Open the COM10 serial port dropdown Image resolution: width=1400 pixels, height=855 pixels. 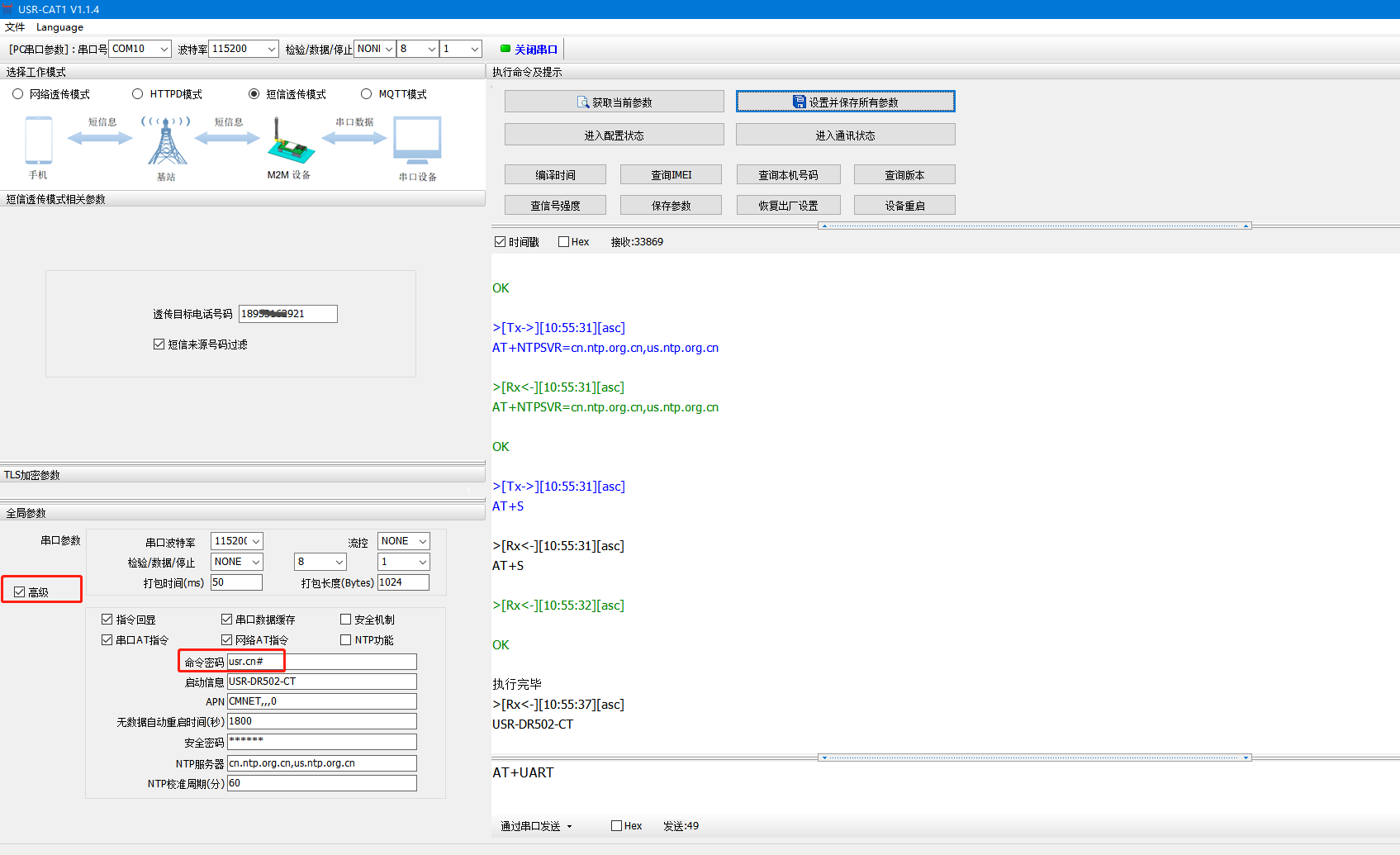coord(164,49)
